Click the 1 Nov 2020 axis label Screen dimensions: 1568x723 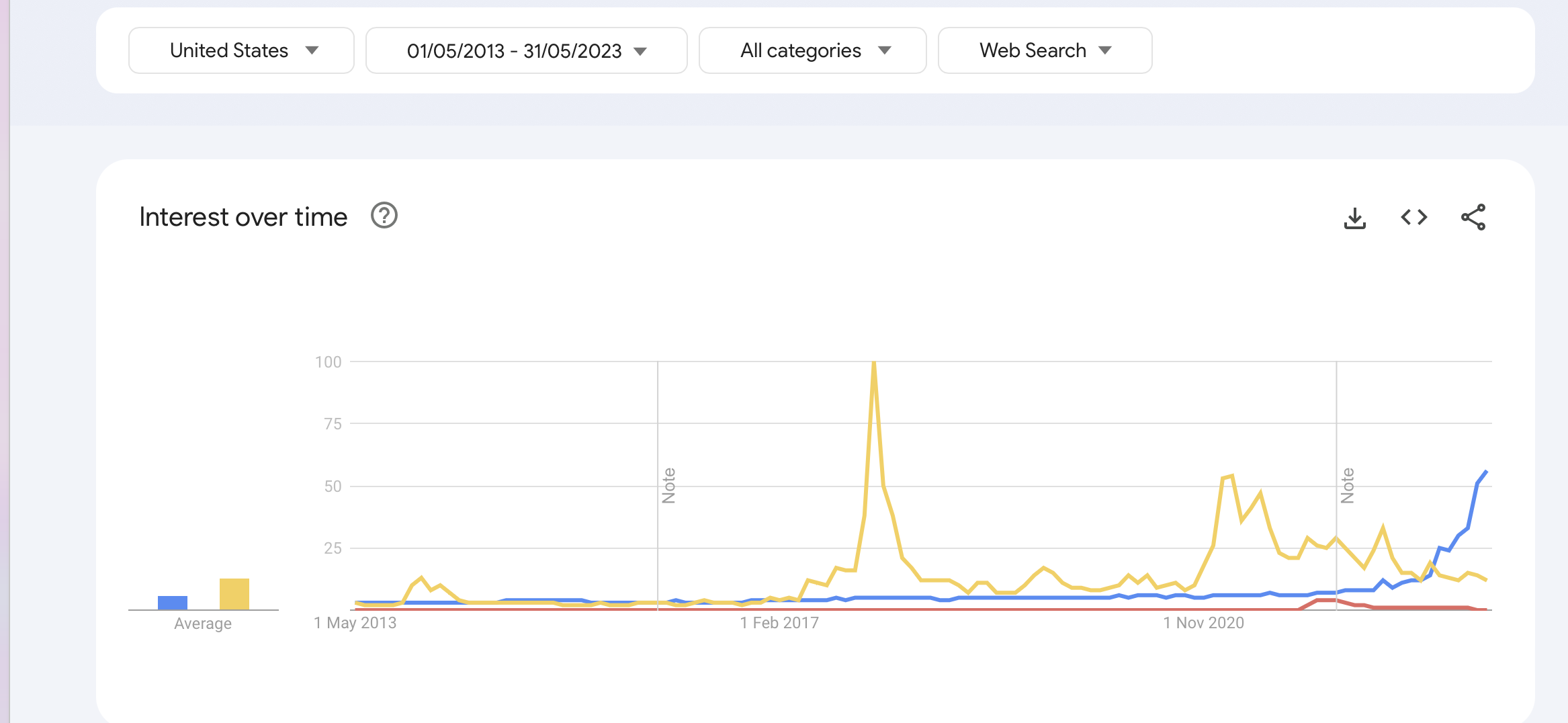click(1203, 623)
